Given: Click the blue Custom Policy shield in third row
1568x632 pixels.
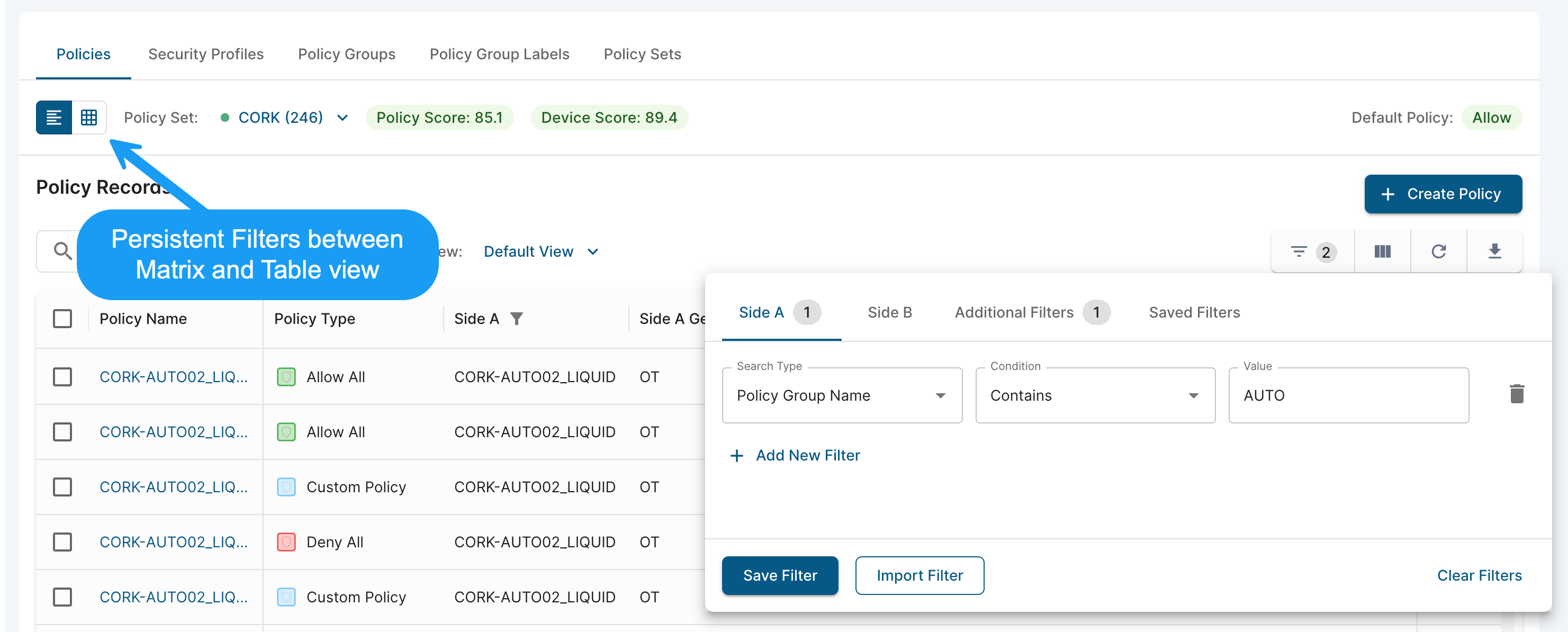Looking at the screenshot, I should coord(286,487).
